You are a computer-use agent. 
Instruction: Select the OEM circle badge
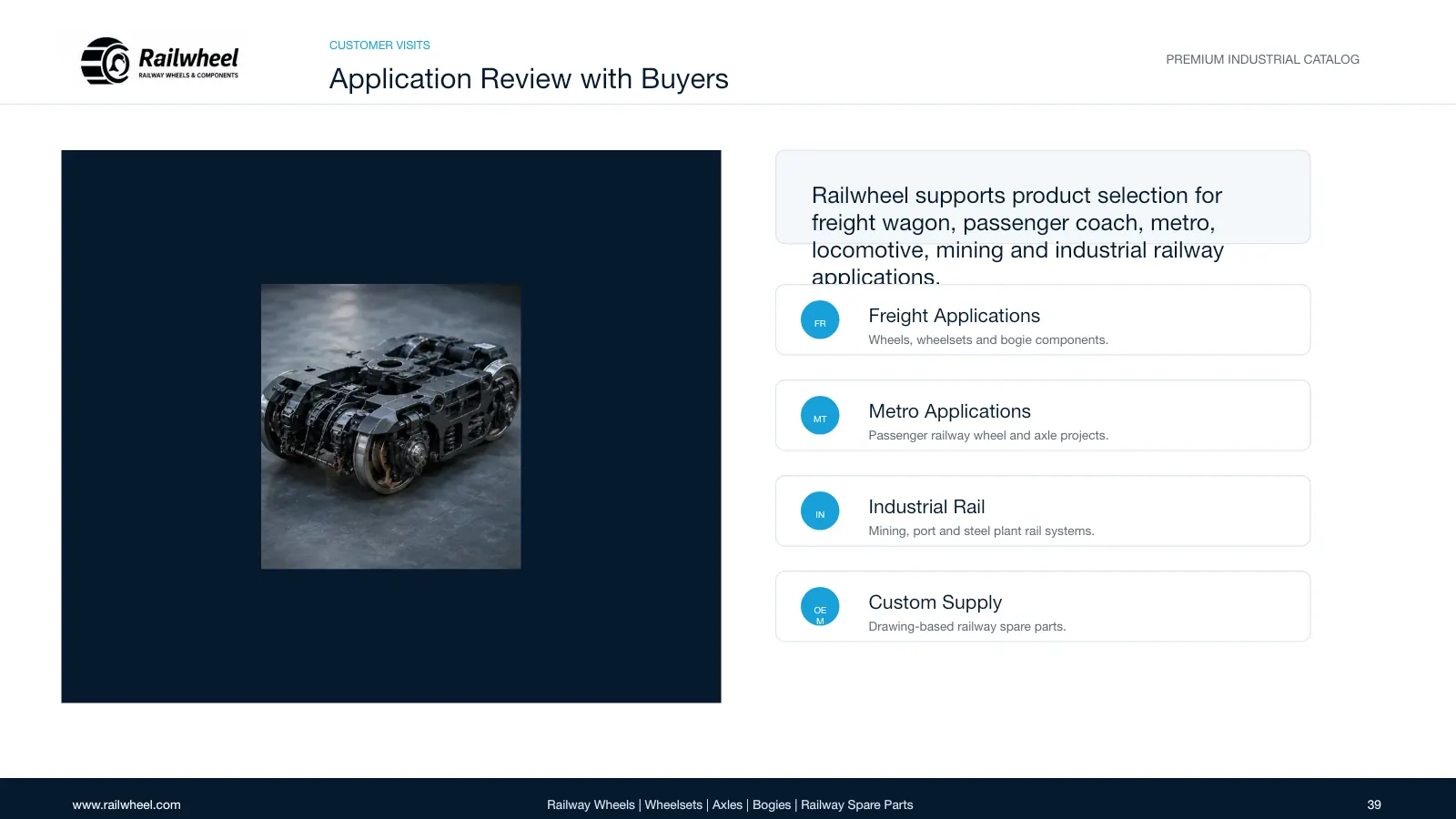[x=820, y=607]
